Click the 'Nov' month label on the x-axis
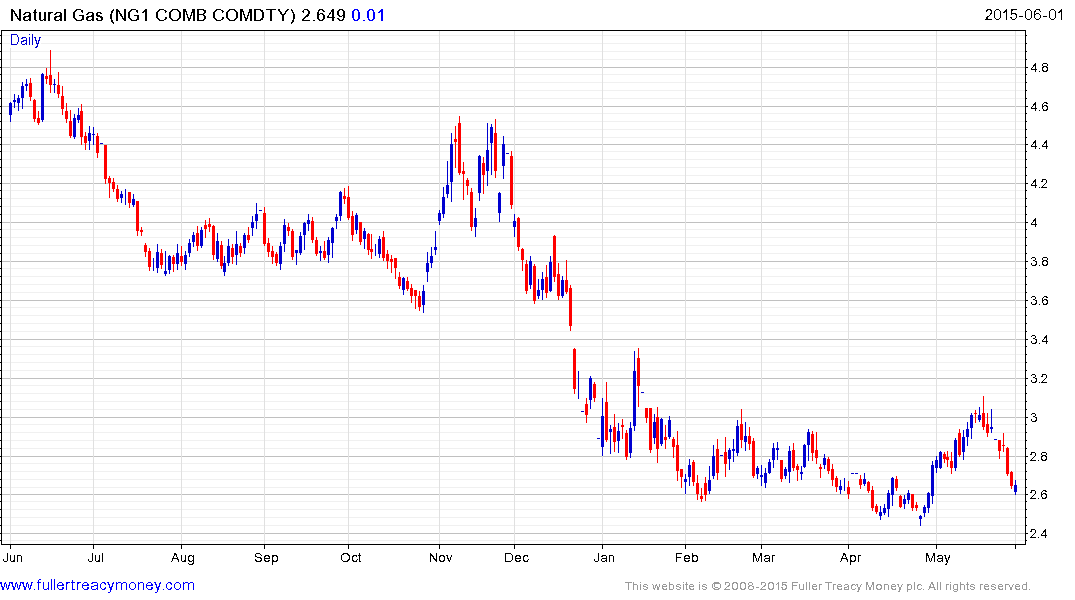1075x600 pixels. click(441, 557)
